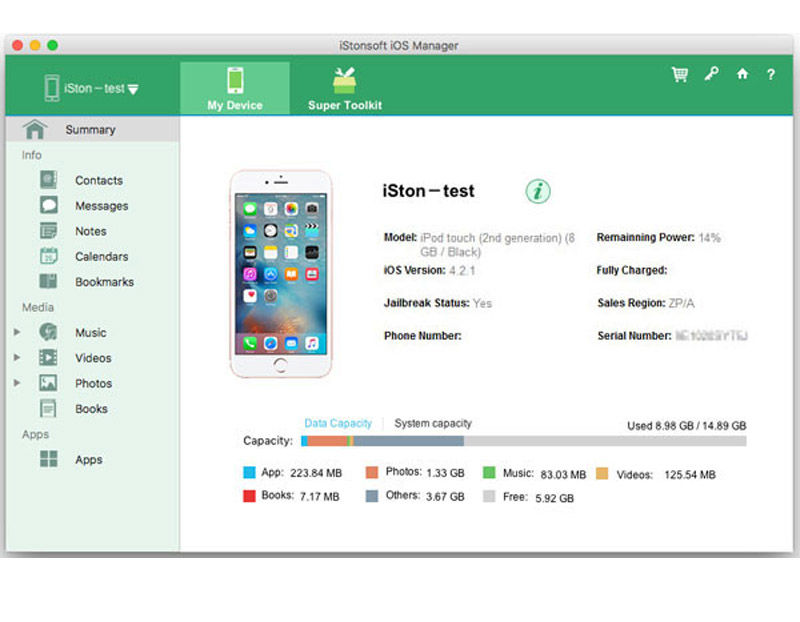Click the Summary house icon
Viewport: 800px width, 622px height.
(x=35, y=129)
